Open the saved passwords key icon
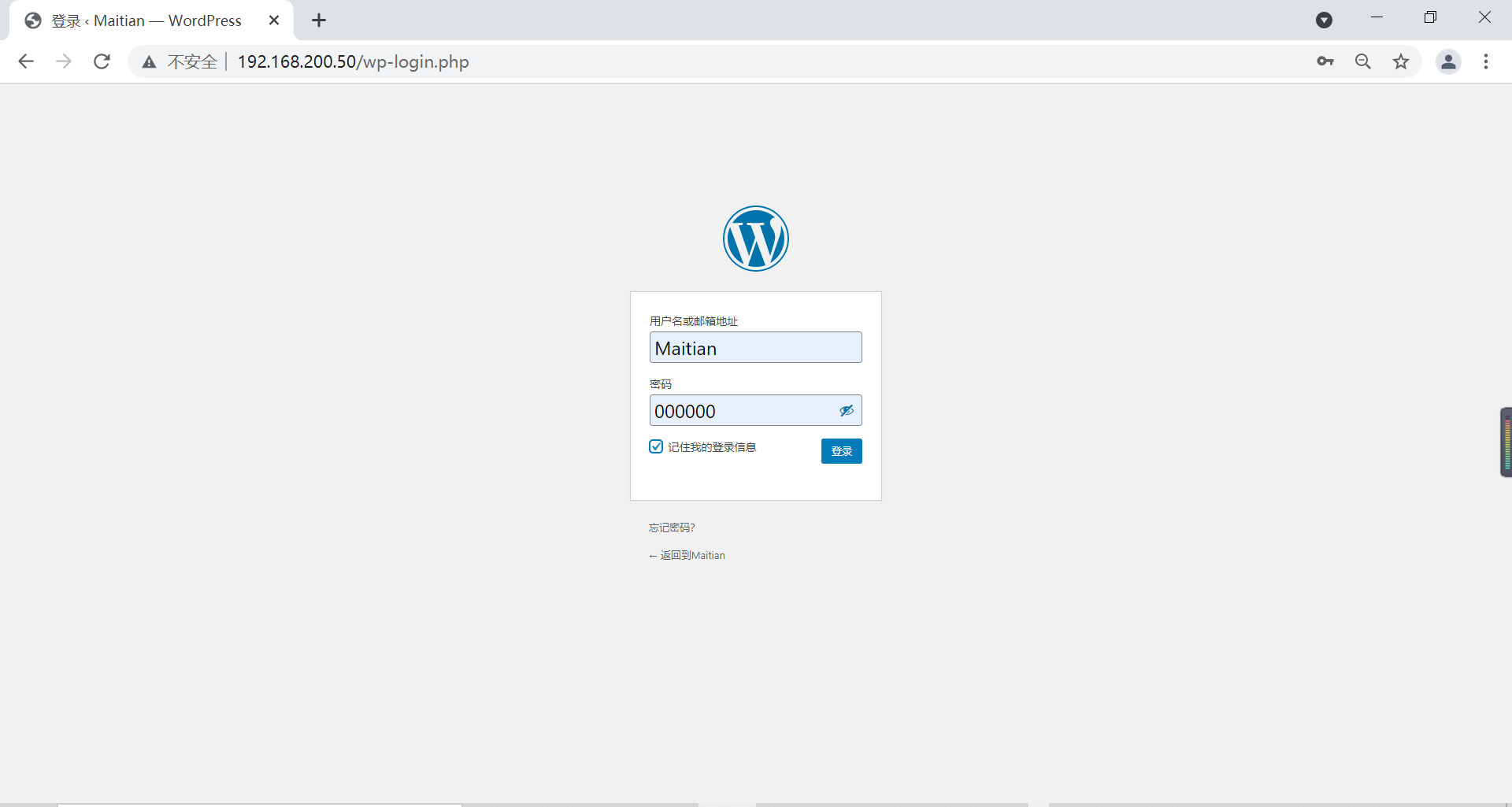Screen dimensions: 1512x807 click(1325, 61)
